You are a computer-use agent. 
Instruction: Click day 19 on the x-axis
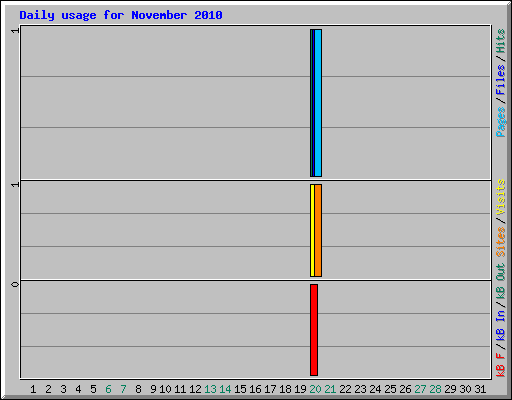tap(300, 389)
